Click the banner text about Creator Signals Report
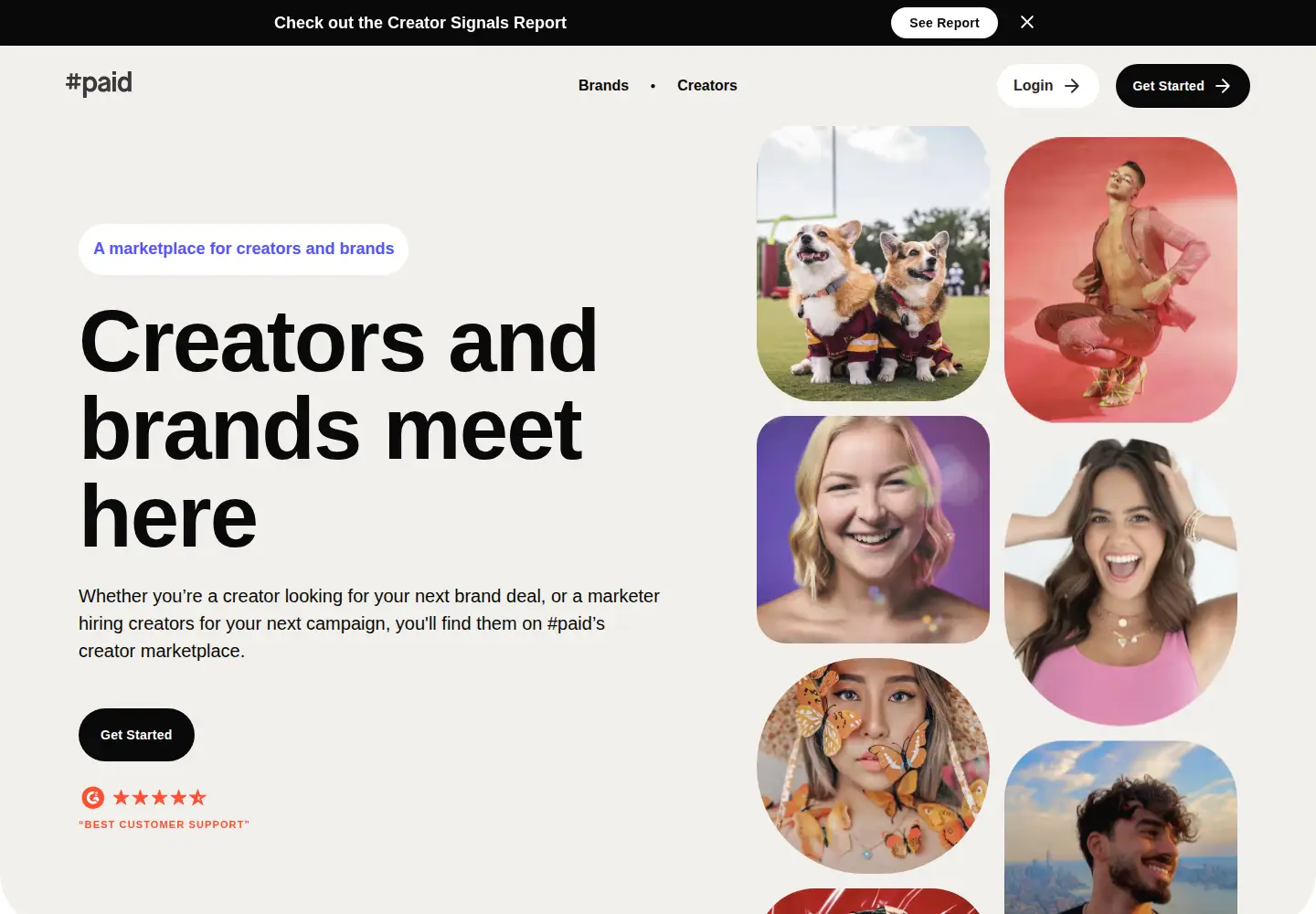Viewport: 1316px width, 914px height. pos(420,23)
